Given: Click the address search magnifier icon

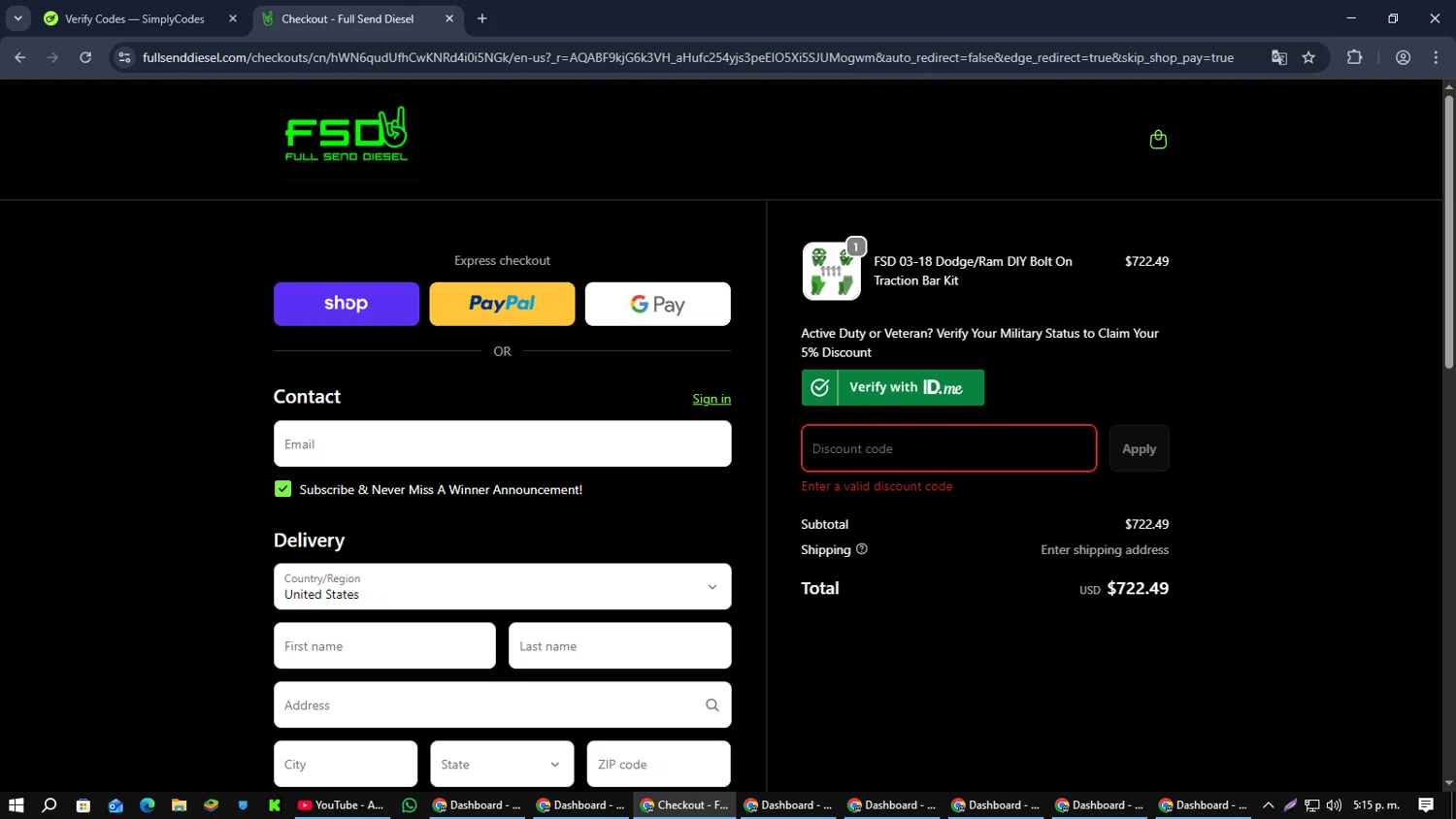Looking at the screenshot, I should click(711, 705).
